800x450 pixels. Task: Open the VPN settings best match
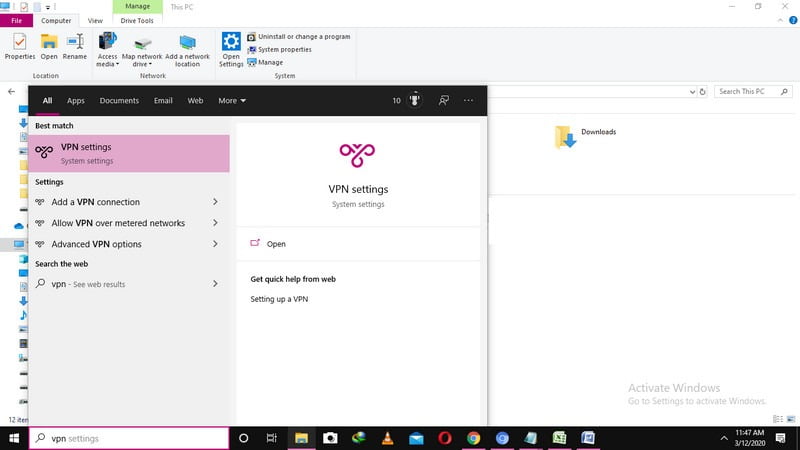(129, 153)
